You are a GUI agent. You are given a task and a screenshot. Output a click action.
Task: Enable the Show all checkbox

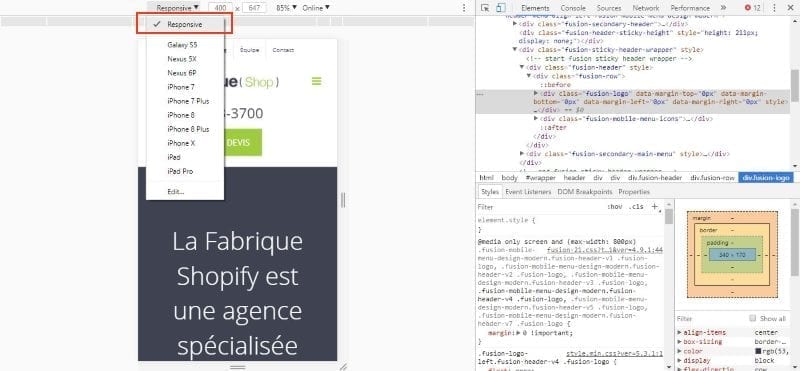pyautogui.click(x=753, y=318)
